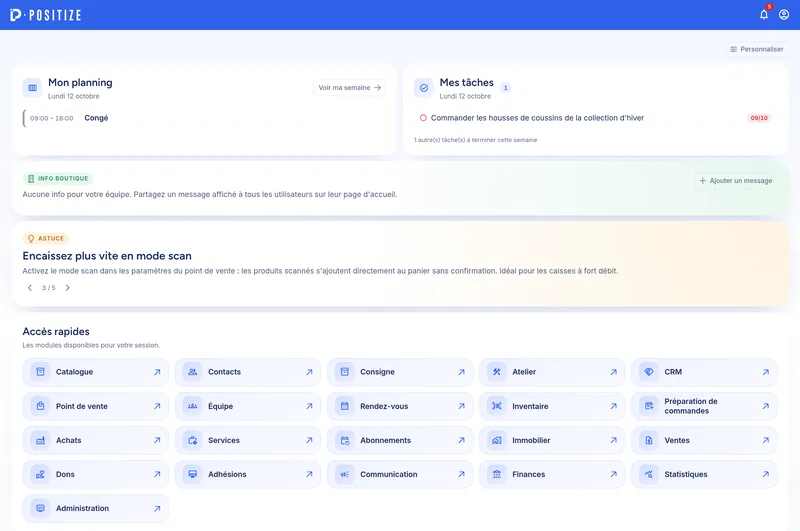Show next astuce tip
This screenshot has height=531, width=800.
(67, 288)
